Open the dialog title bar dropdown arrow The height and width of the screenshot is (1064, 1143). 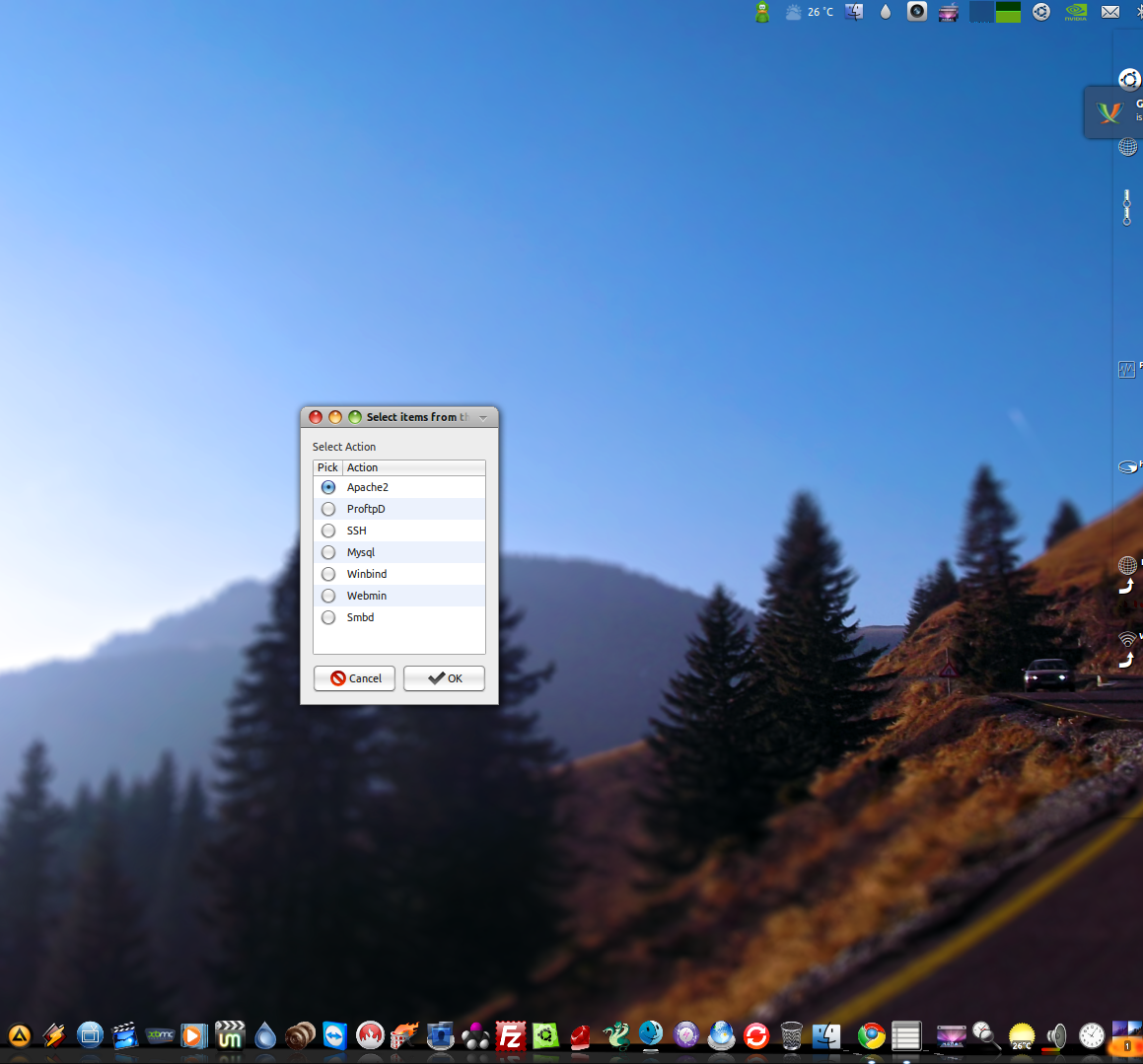(482, 417)
